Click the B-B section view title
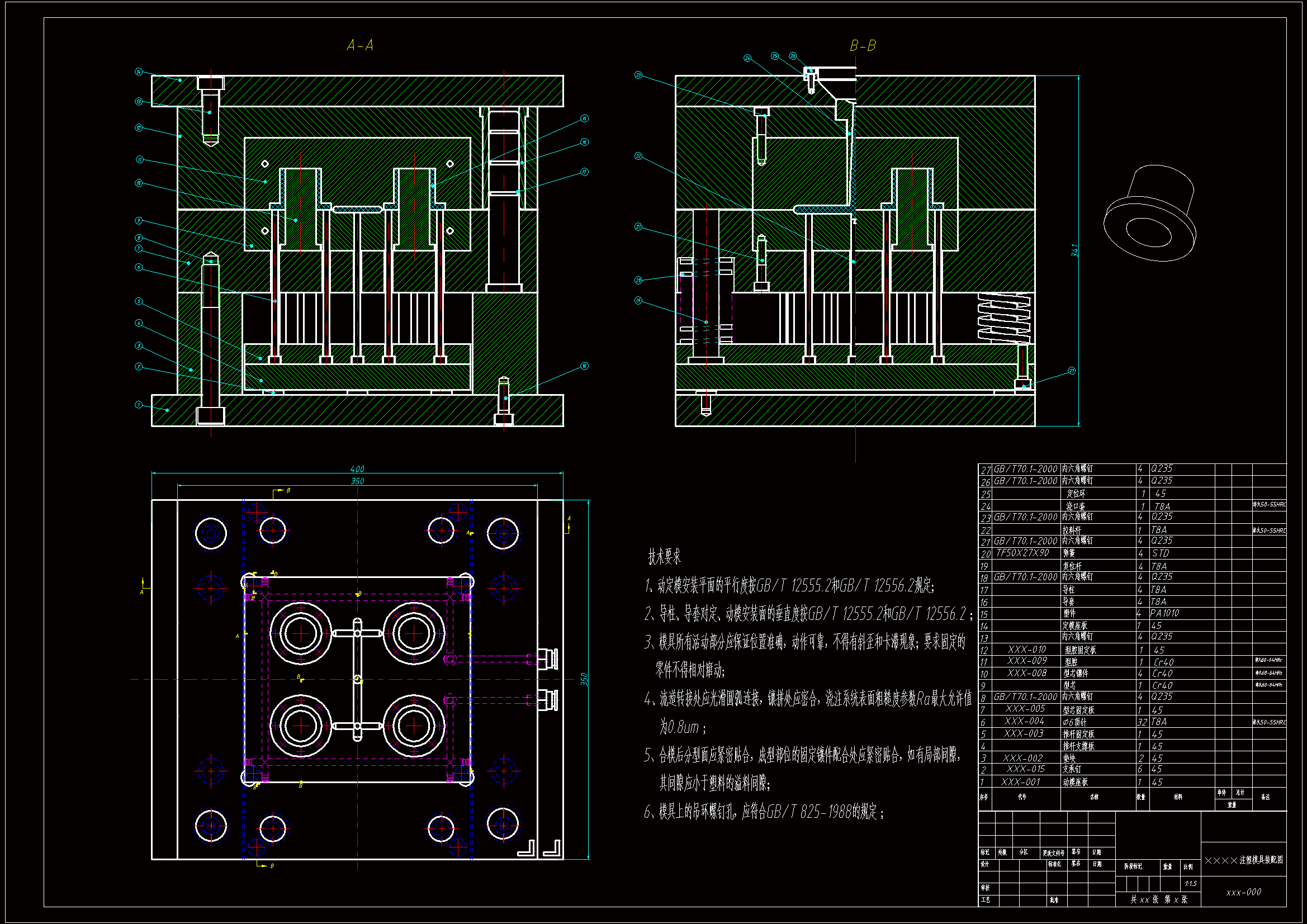 [863, 45]
